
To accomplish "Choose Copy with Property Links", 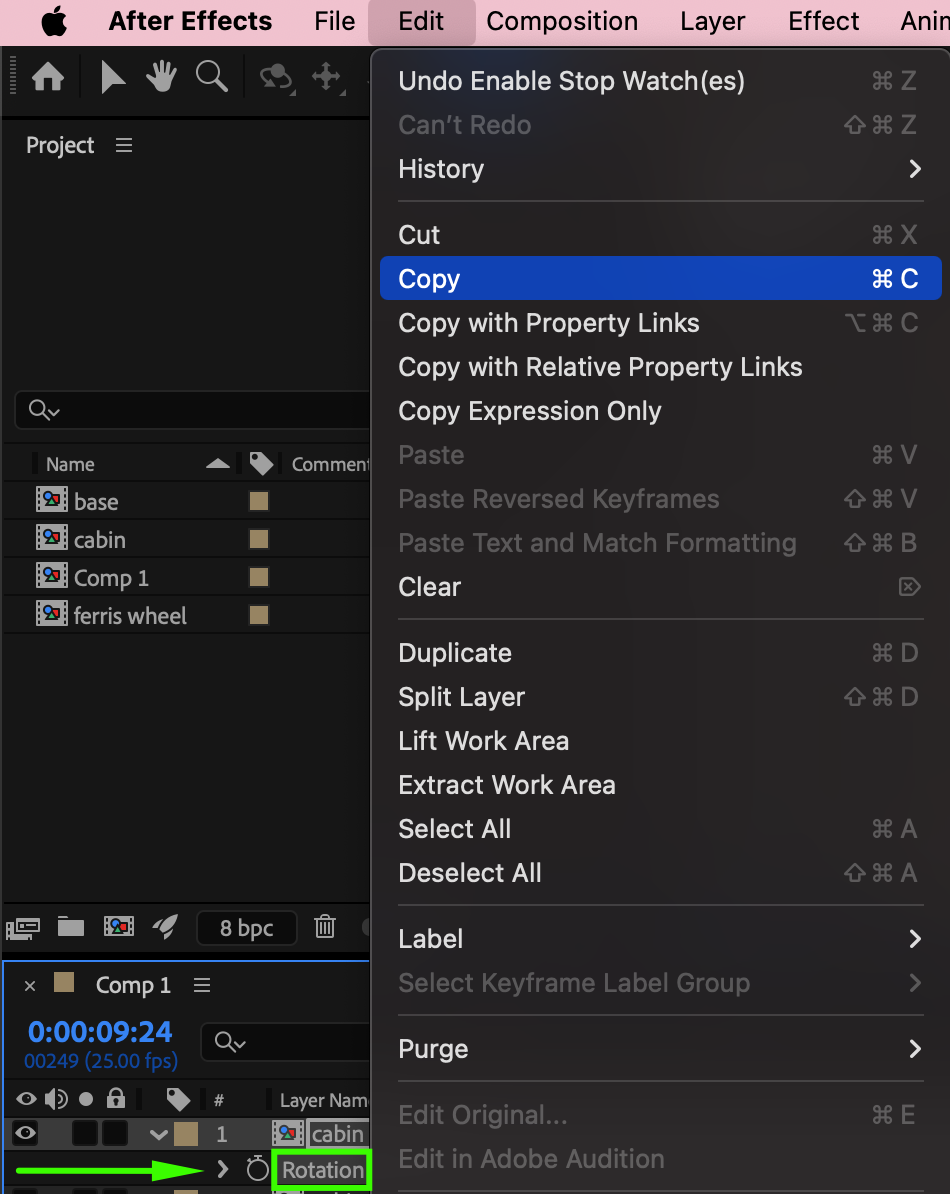I will pos(660,323).
